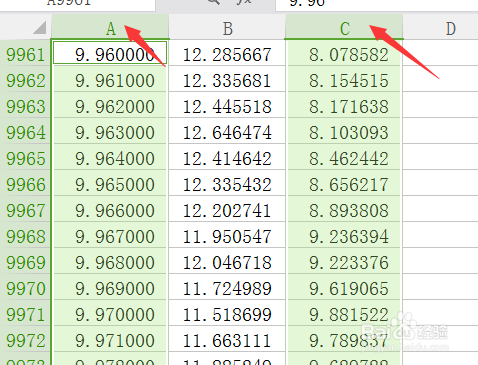
Task: Click cell containing 9.970000
Action: [110, 313]
